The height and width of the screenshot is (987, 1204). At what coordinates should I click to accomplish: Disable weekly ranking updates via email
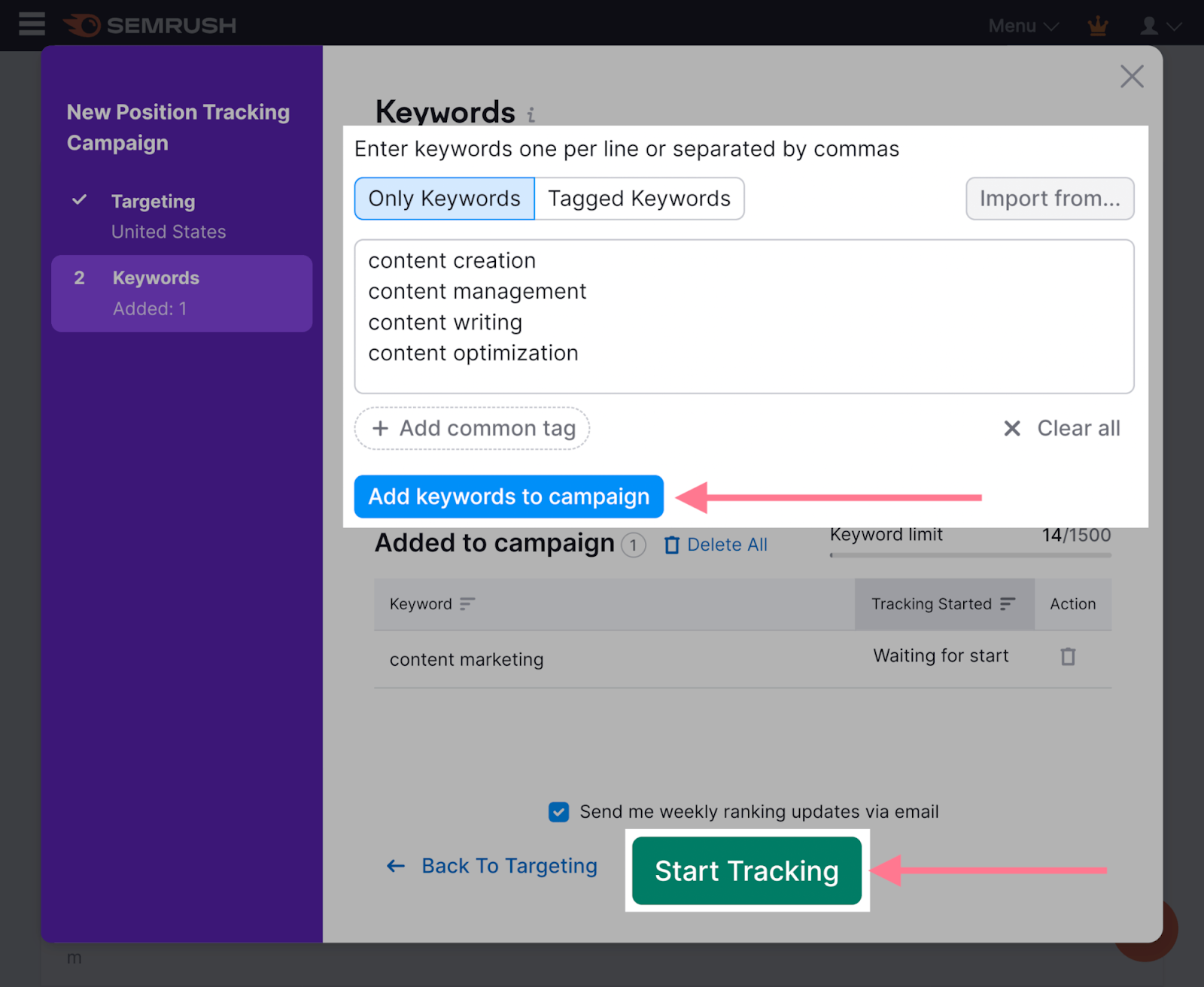558,812
